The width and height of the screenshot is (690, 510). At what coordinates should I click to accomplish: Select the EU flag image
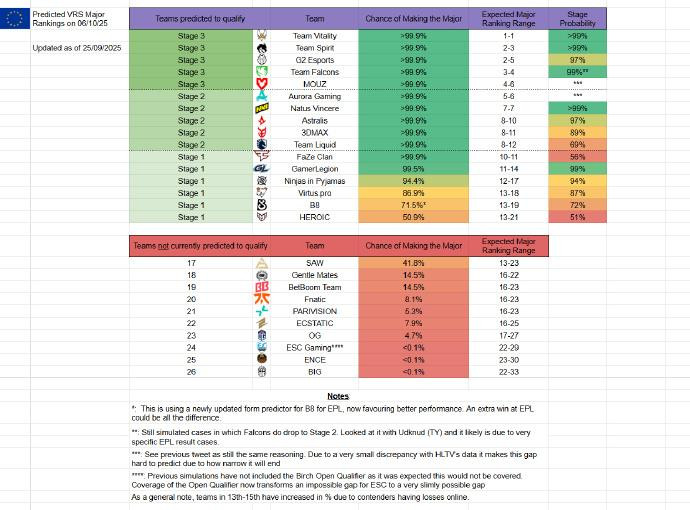15,20
